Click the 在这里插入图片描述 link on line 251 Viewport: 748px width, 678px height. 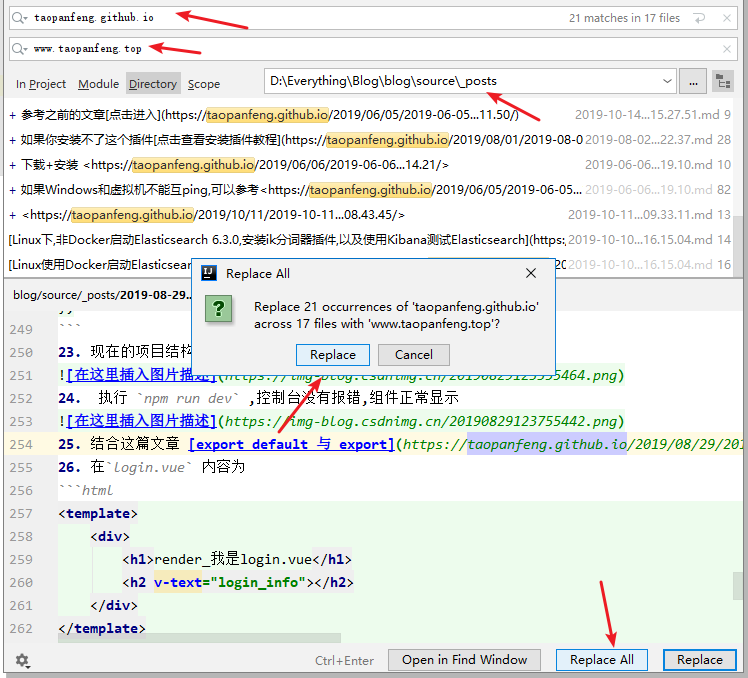click(x=142, y=375)
